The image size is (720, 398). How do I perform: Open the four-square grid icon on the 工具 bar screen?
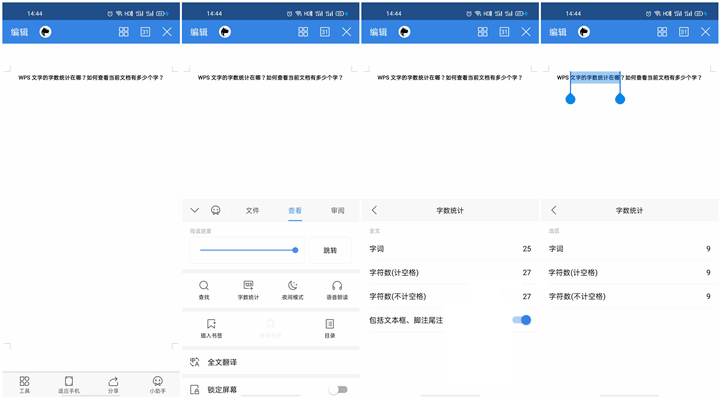pos(124,32)
